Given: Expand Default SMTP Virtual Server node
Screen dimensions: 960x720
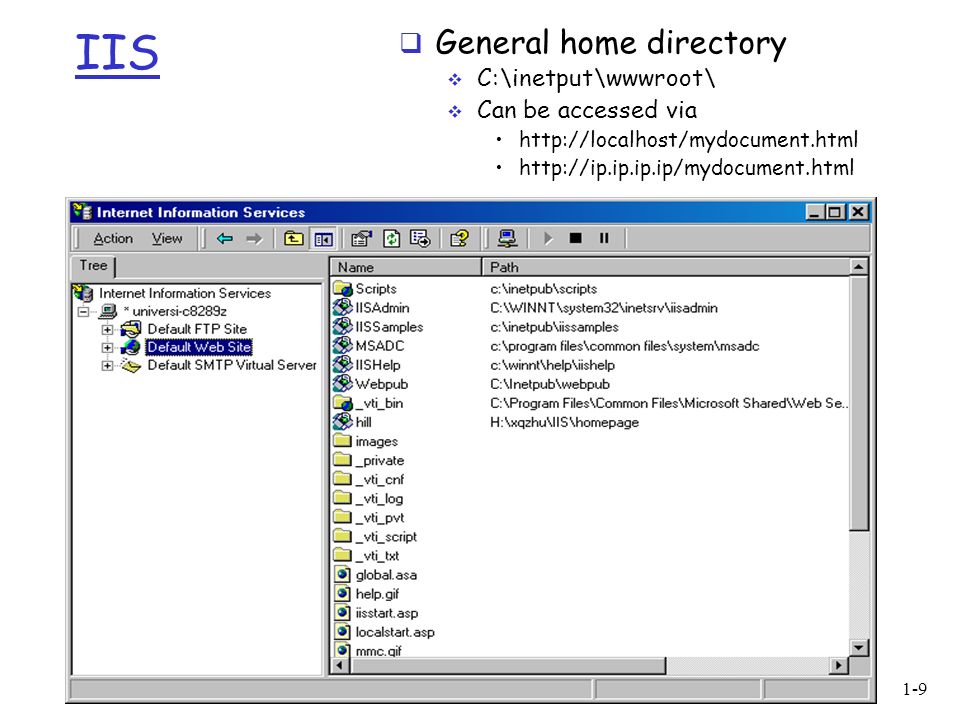Looking at the screenshot, I should (107, 366).
